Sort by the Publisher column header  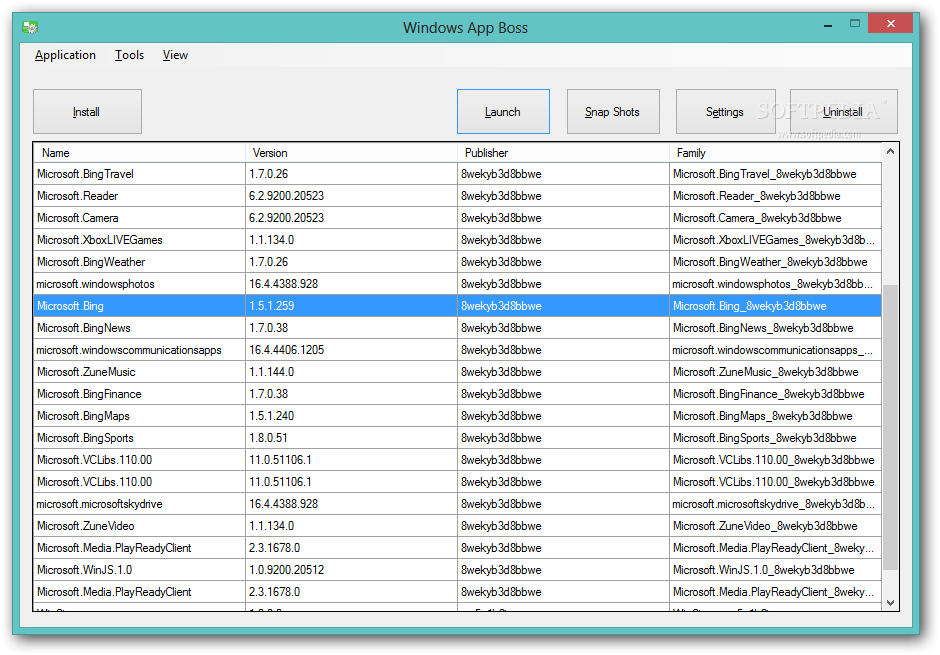click(x=563, y=153)
